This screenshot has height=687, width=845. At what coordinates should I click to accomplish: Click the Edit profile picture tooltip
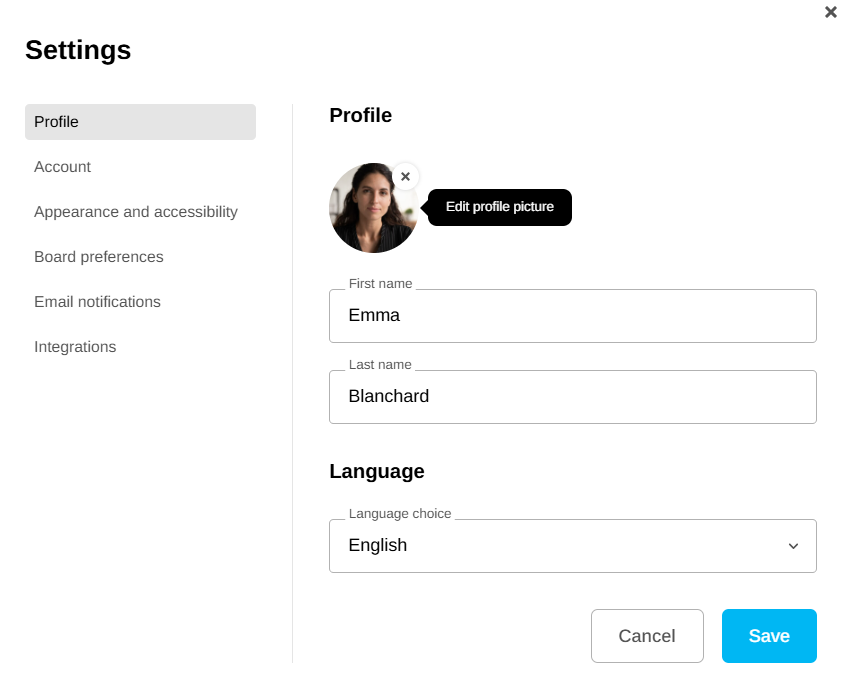pos(499,207)
